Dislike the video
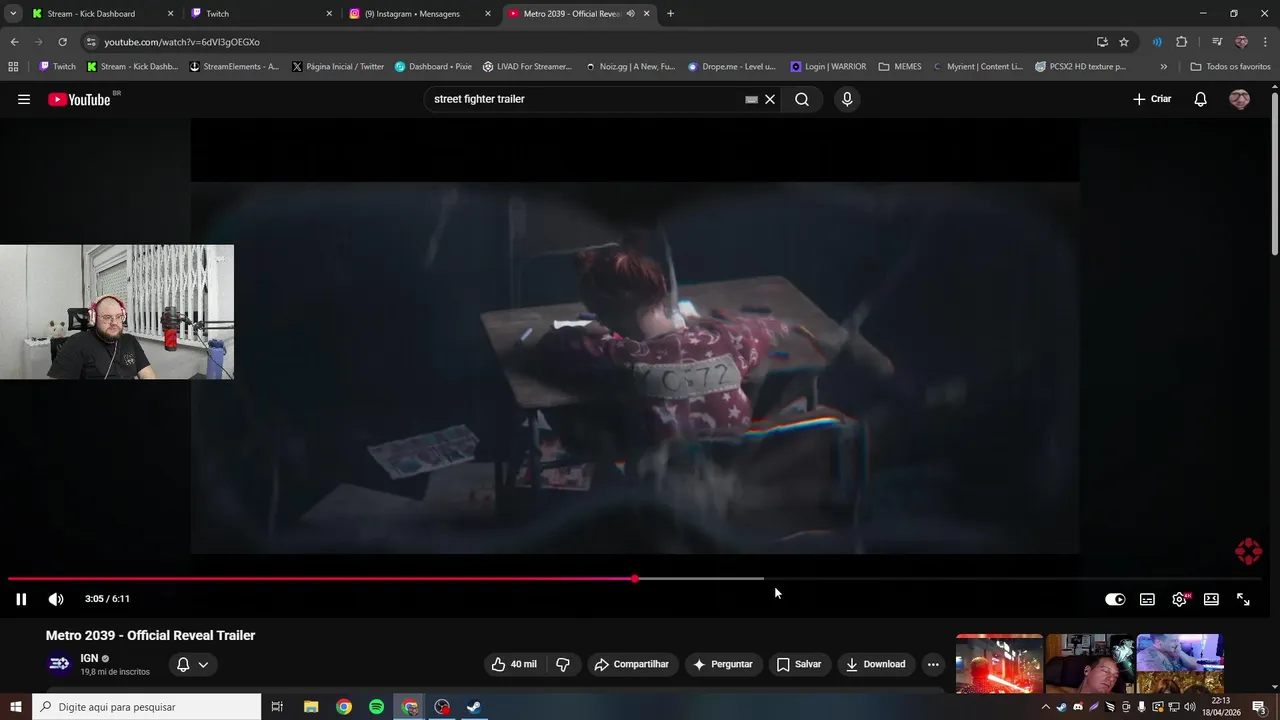This screenshot has width=1280, height=720. point(563,664)
